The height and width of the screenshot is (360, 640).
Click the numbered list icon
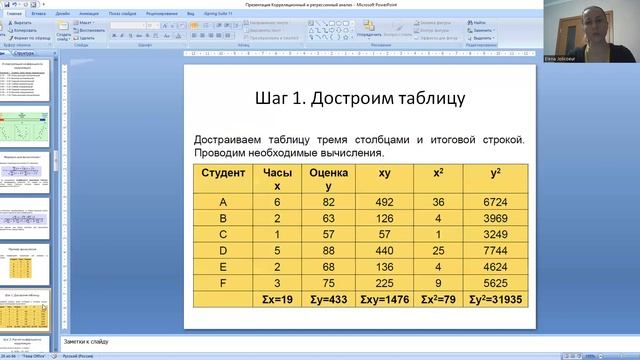click(206, 25)
